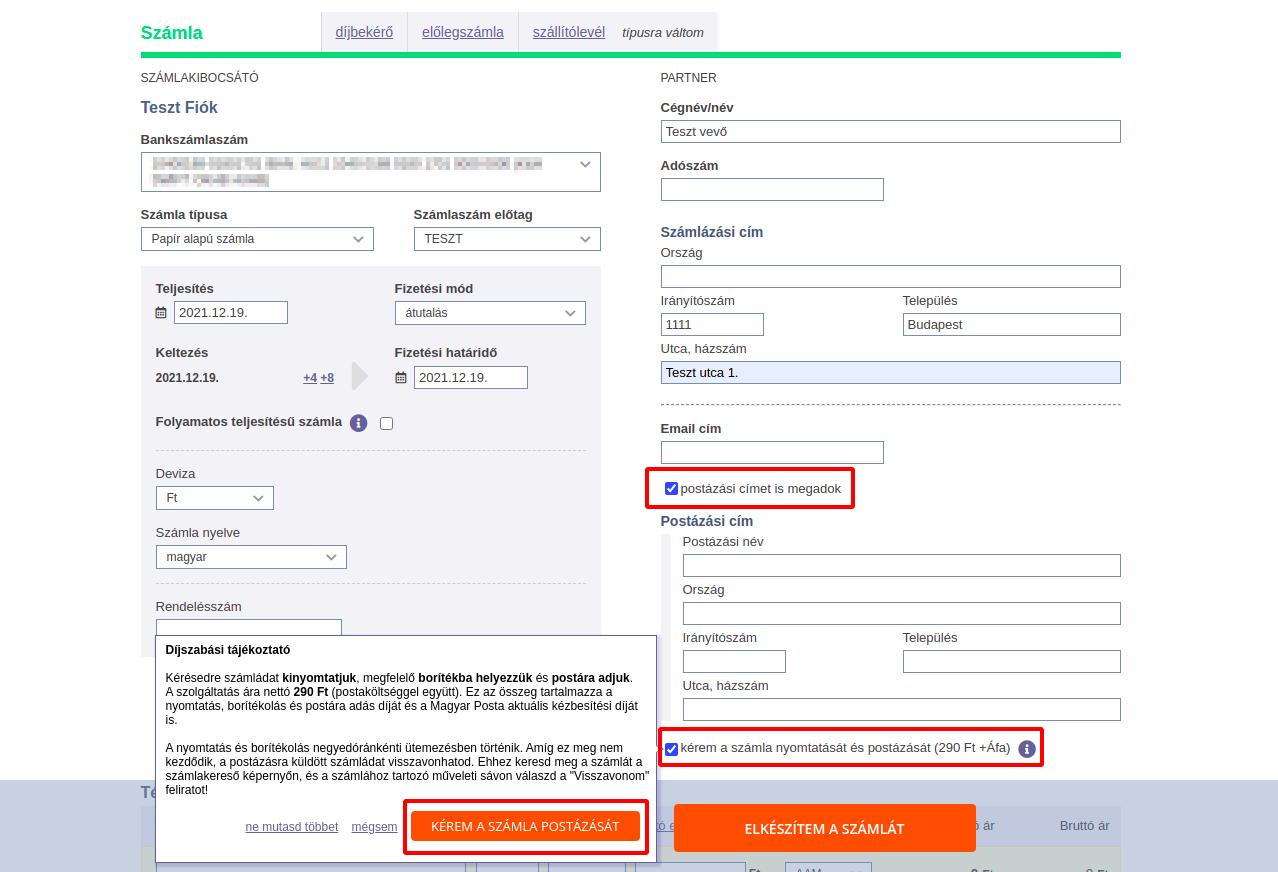Click into the Cégnév/név input field
1278x872 pixels.
tap(890, 132)
